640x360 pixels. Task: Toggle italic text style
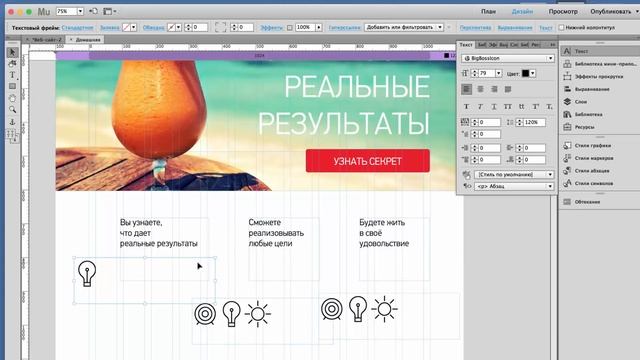tap(480, 107)
